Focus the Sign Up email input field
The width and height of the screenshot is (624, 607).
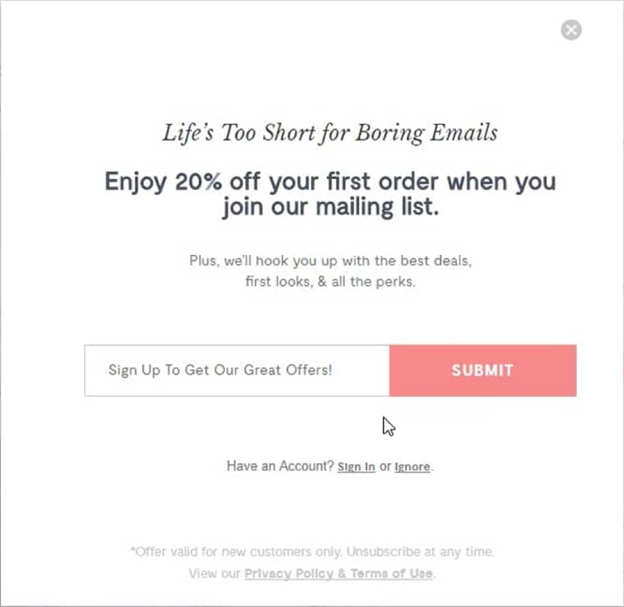coord(236,370)
